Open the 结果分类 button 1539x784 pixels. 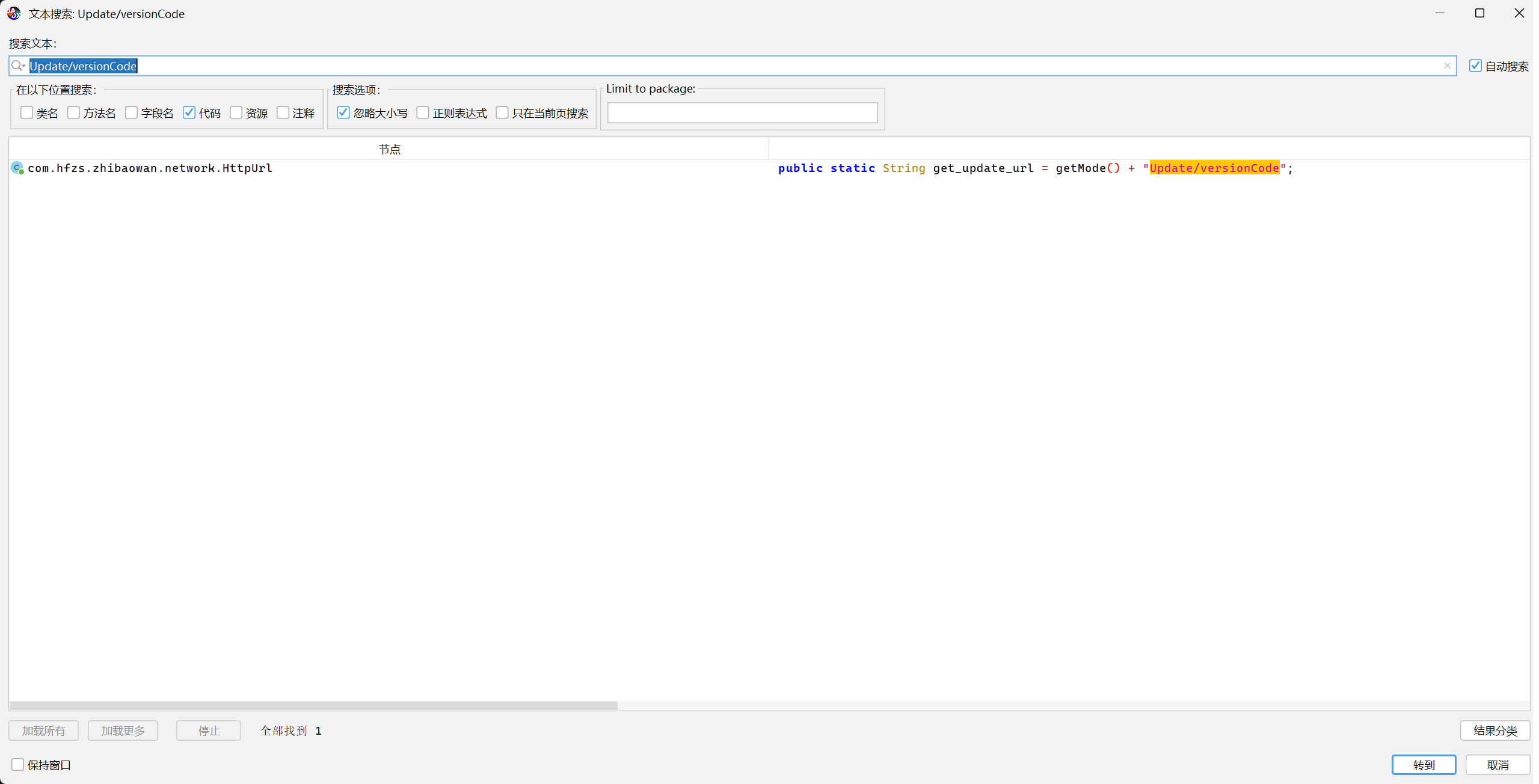pyautogui.click(x=1494, y=730)
